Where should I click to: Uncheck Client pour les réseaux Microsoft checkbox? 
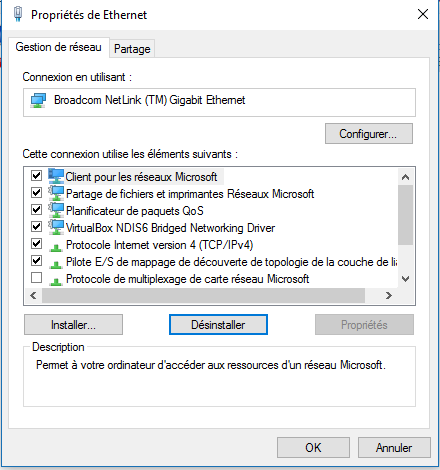tap(36, 175)
